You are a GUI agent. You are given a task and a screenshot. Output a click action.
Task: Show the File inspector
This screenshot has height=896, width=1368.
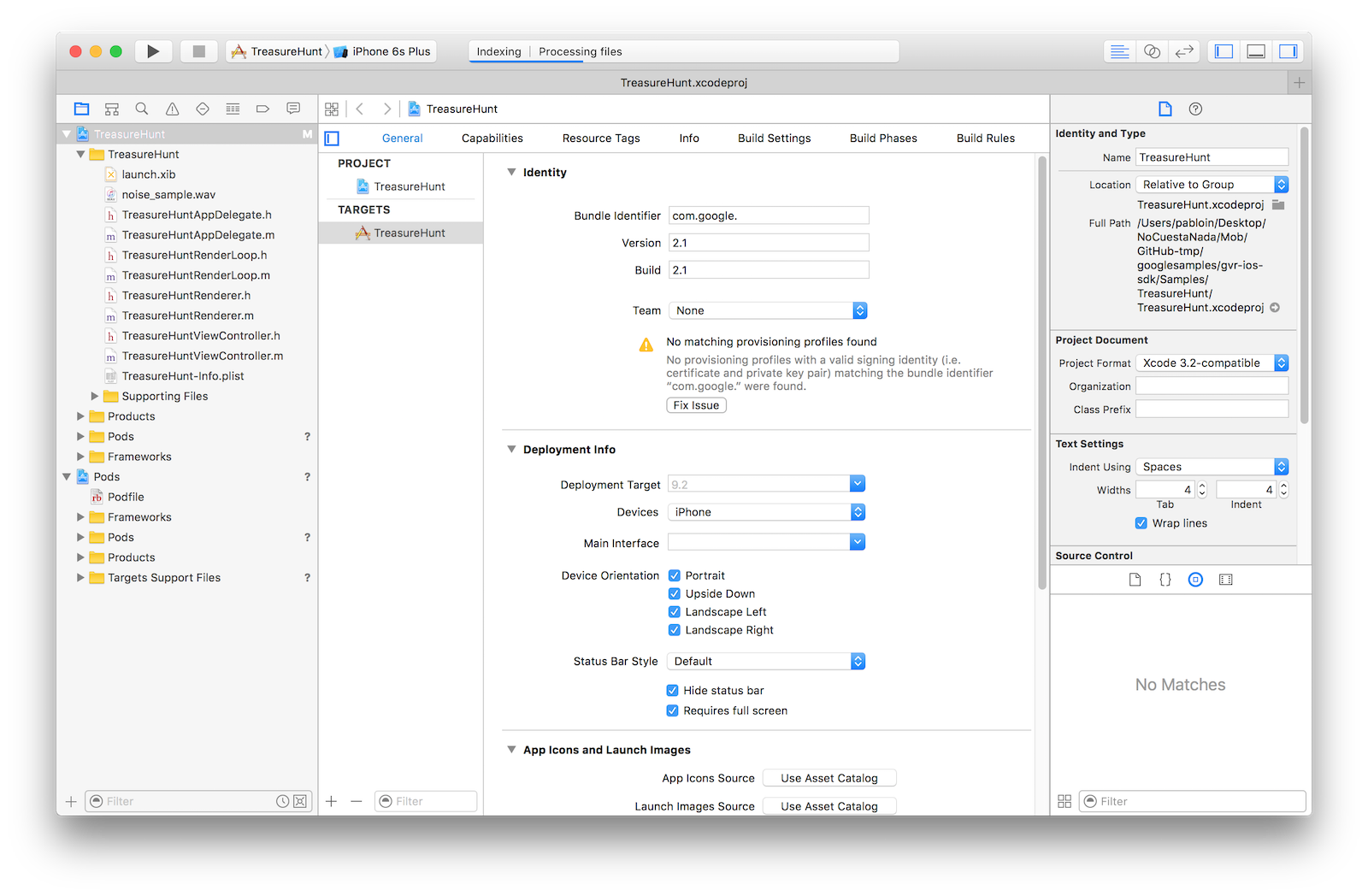pyautogui.click(x=1165, y=109)
